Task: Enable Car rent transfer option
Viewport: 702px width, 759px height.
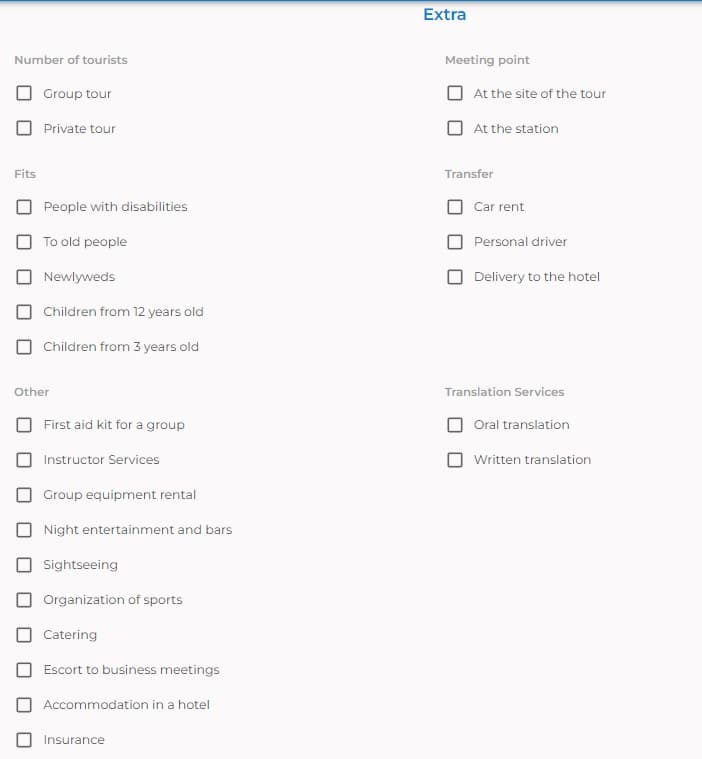Action: point(455,207)
